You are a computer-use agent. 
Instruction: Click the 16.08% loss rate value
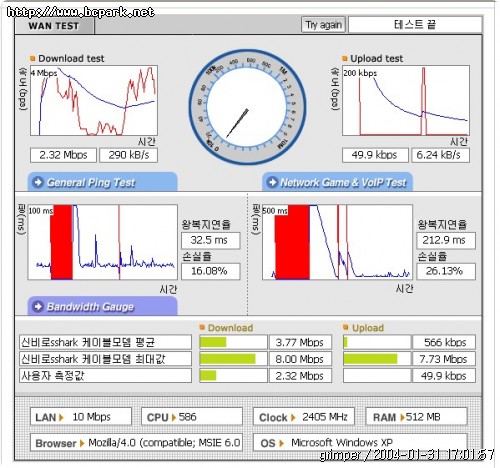point(211,271)
